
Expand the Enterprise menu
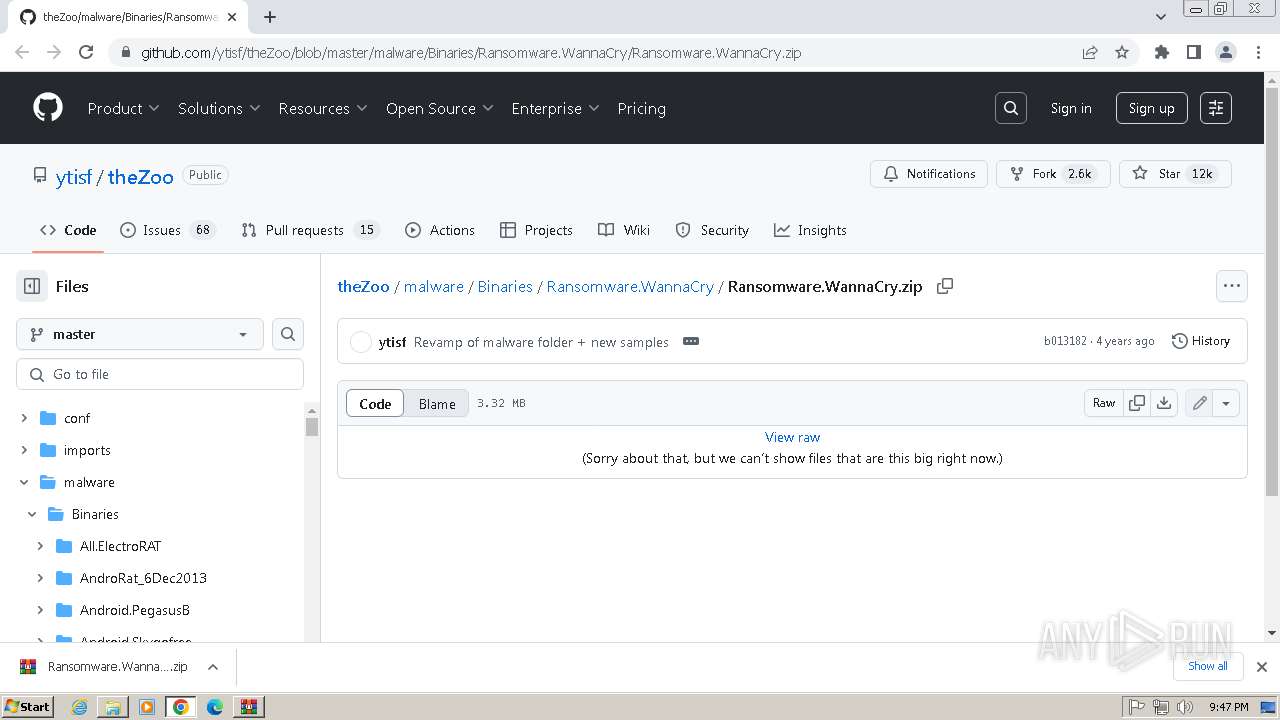(x=555, y=108)
